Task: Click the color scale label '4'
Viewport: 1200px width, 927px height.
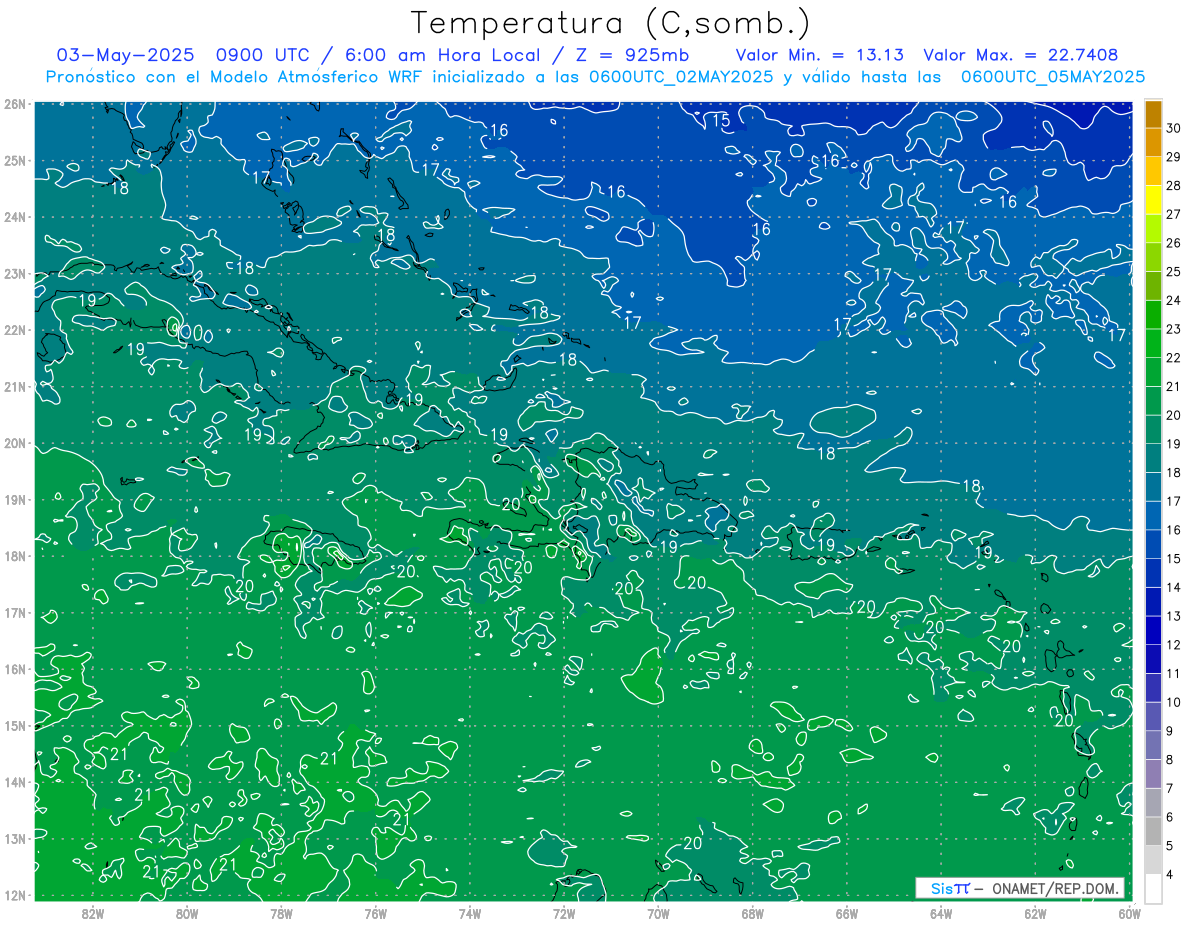Action: click(x=1170, y=874)
